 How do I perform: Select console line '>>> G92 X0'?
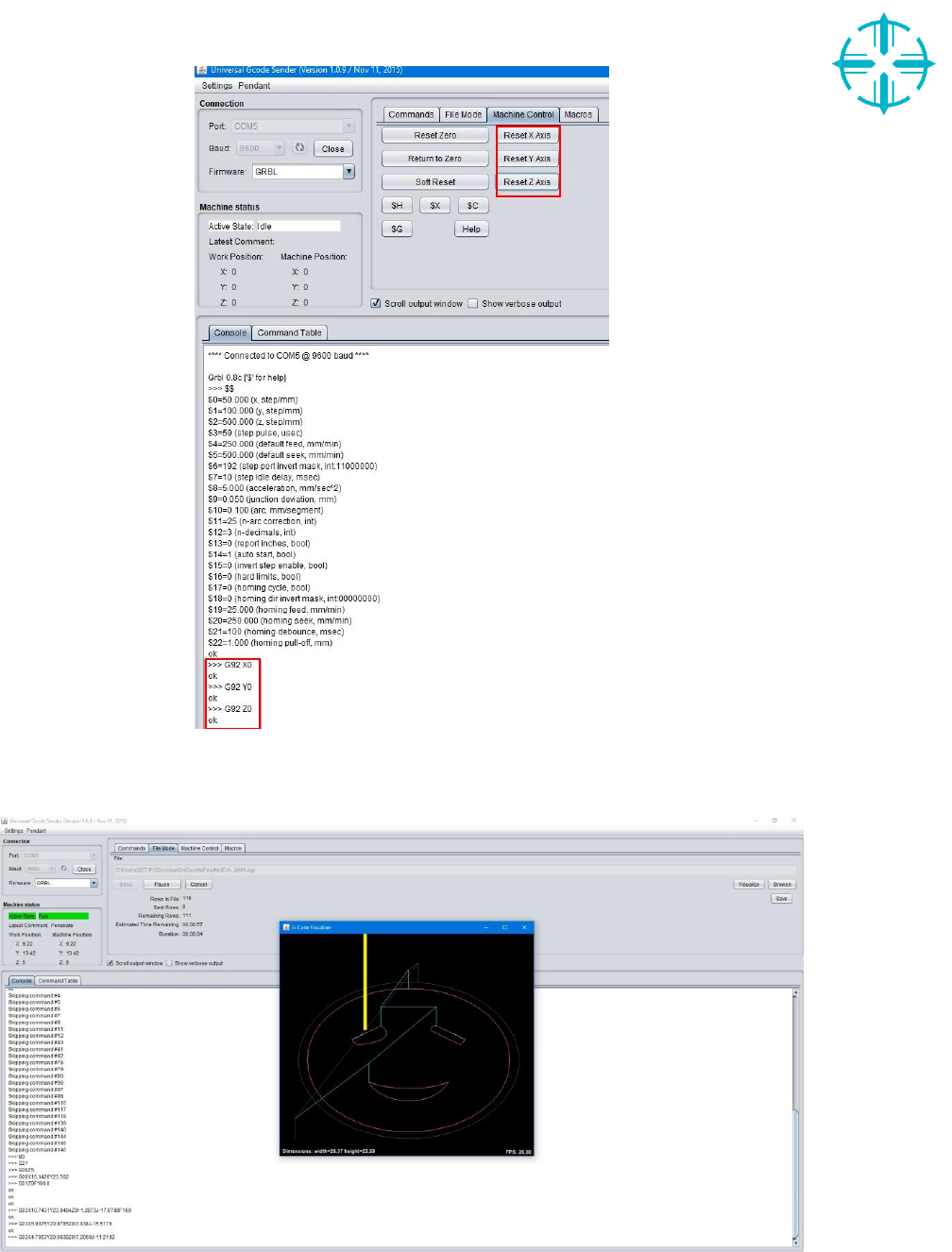(229, 665)
